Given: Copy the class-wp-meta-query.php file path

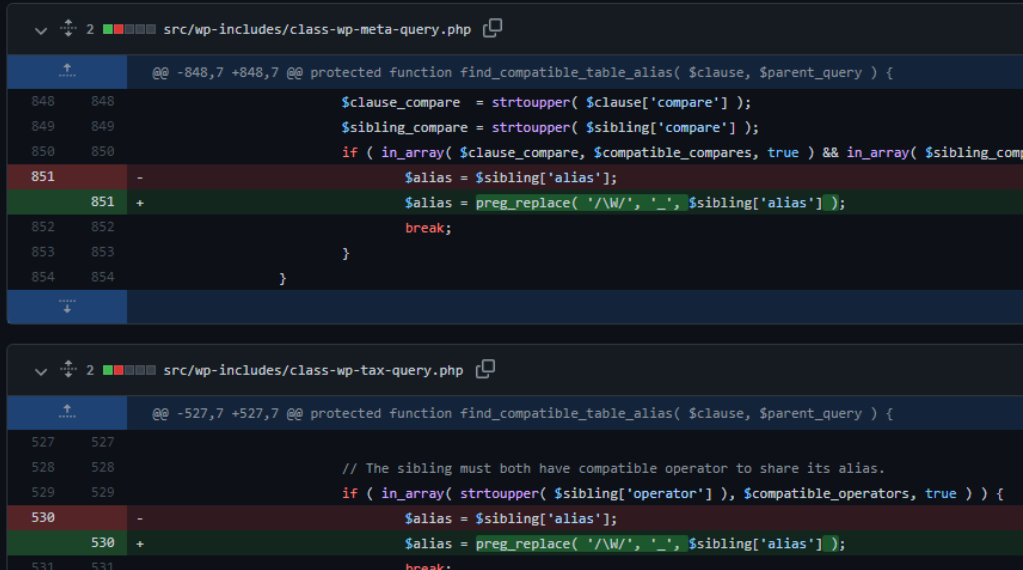Looking at the screenshot, I should 493,28.
